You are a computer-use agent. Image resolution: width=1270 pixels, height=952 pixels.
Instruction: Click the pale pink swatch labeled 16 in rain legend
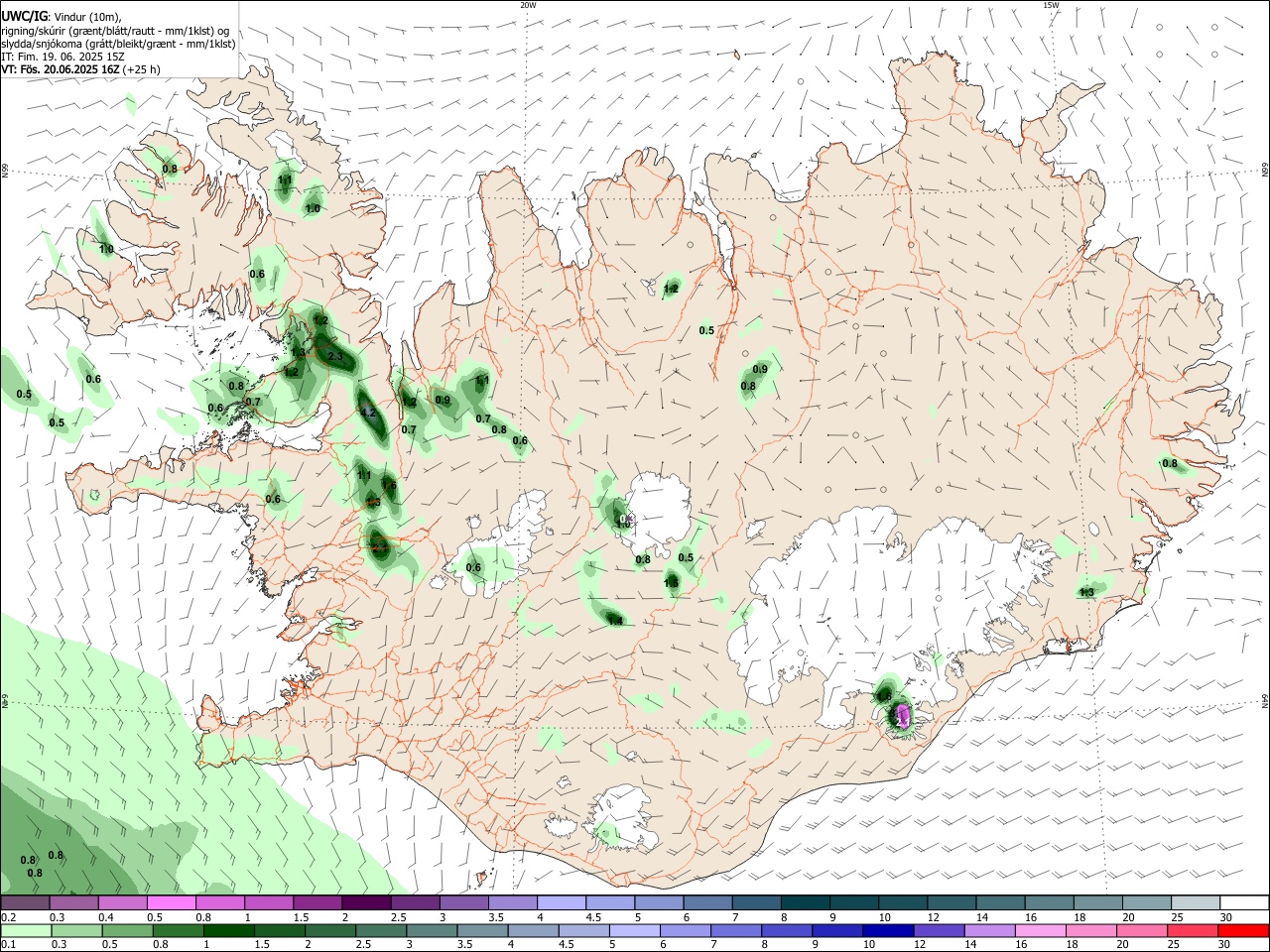pos(1040,930)
